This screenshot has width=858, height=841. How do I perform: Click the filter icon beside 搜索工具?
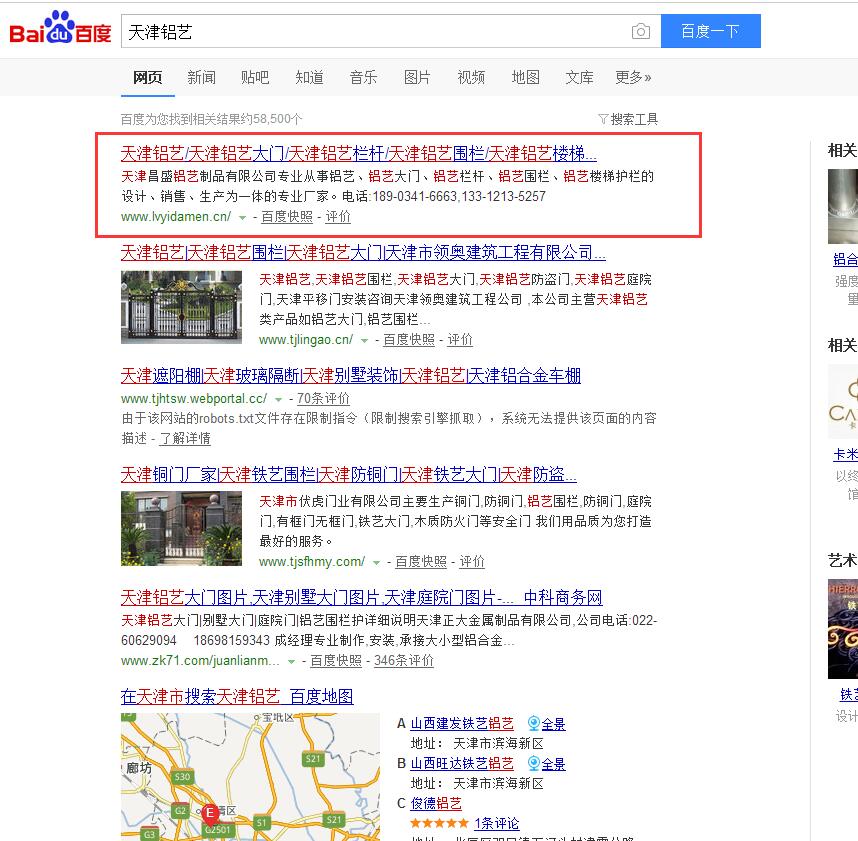click(x=603, y=119)
